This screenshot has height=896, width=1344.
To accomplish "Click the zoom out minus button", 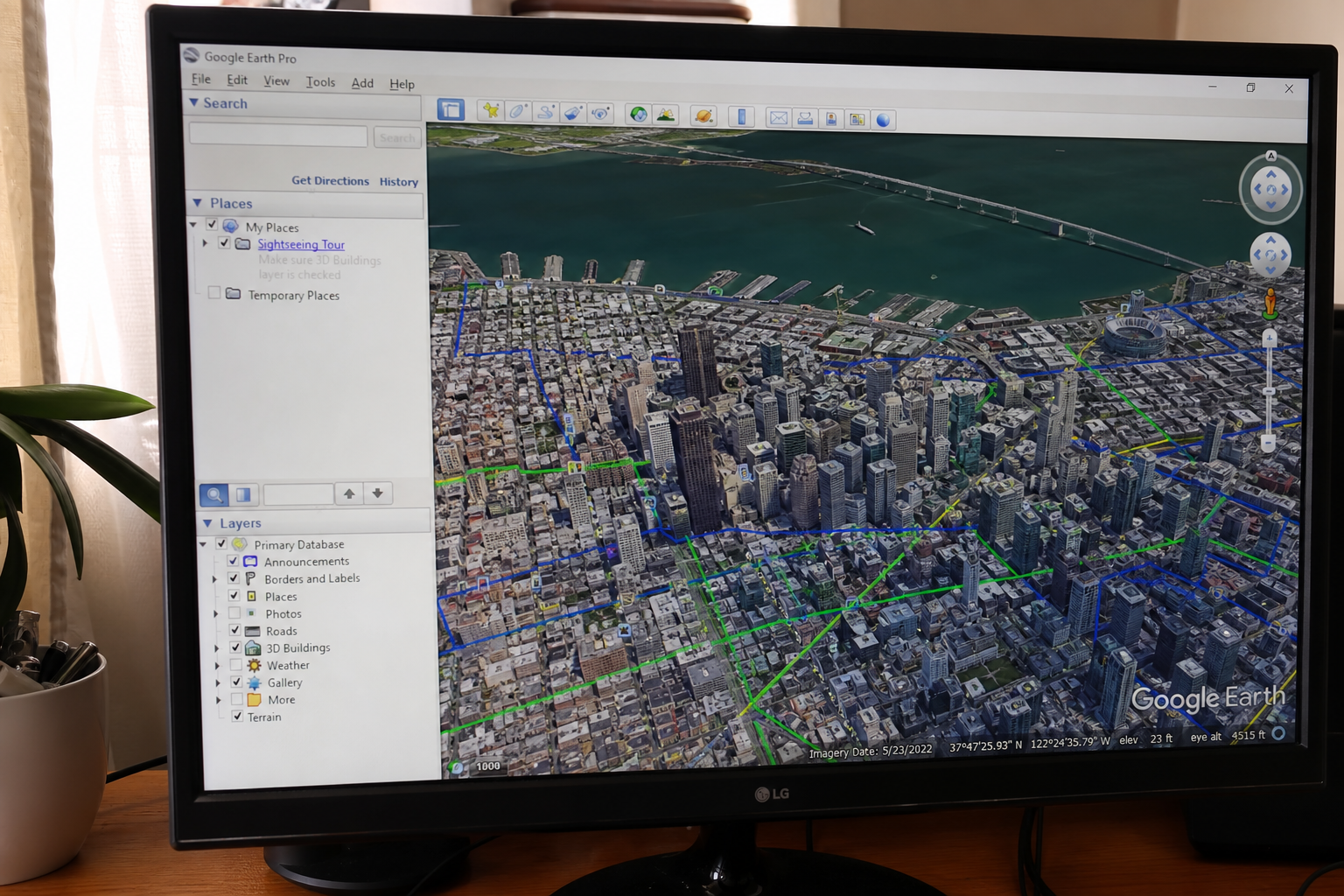I will pyautogui.click(x=1269, y=444).
